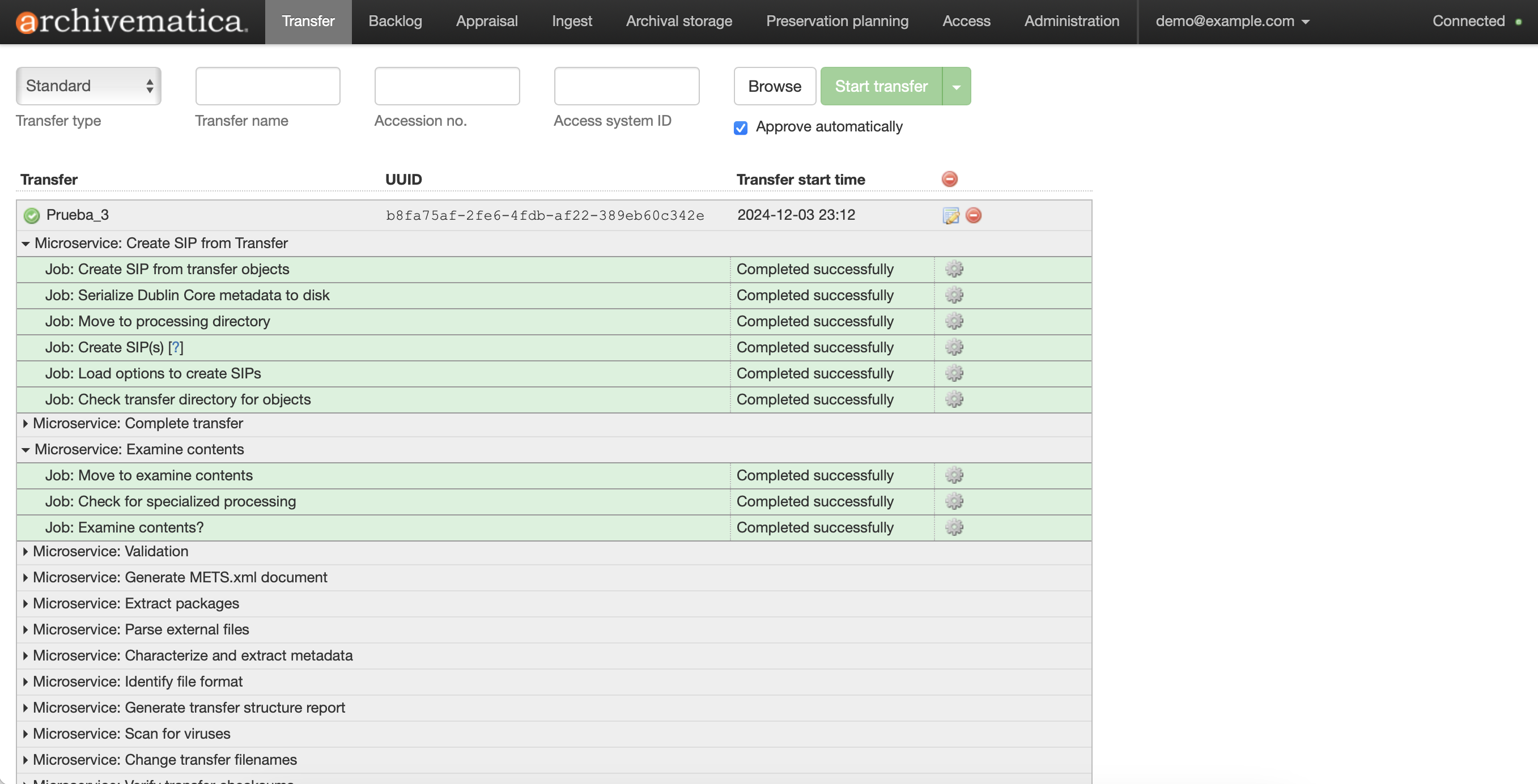The height and width of the screenshot is (784, 1538).
Task: Click the remove-all red icon in header
Action: click(x=949, y=179)
